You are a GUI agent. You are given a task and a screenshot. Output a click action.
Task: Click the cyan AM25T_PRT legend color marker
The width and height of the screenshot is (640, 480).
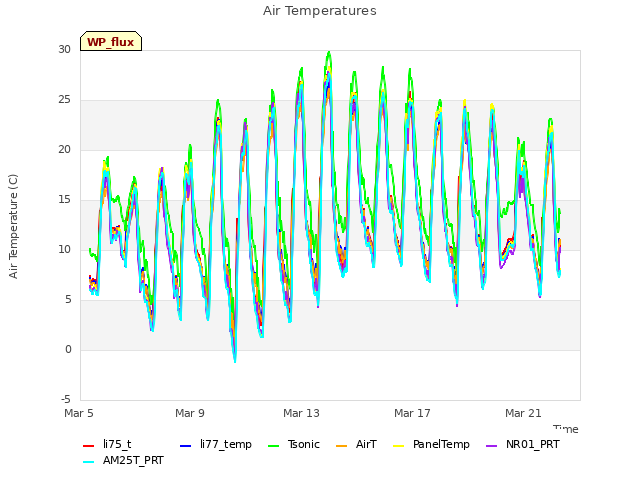pos(89,462)
